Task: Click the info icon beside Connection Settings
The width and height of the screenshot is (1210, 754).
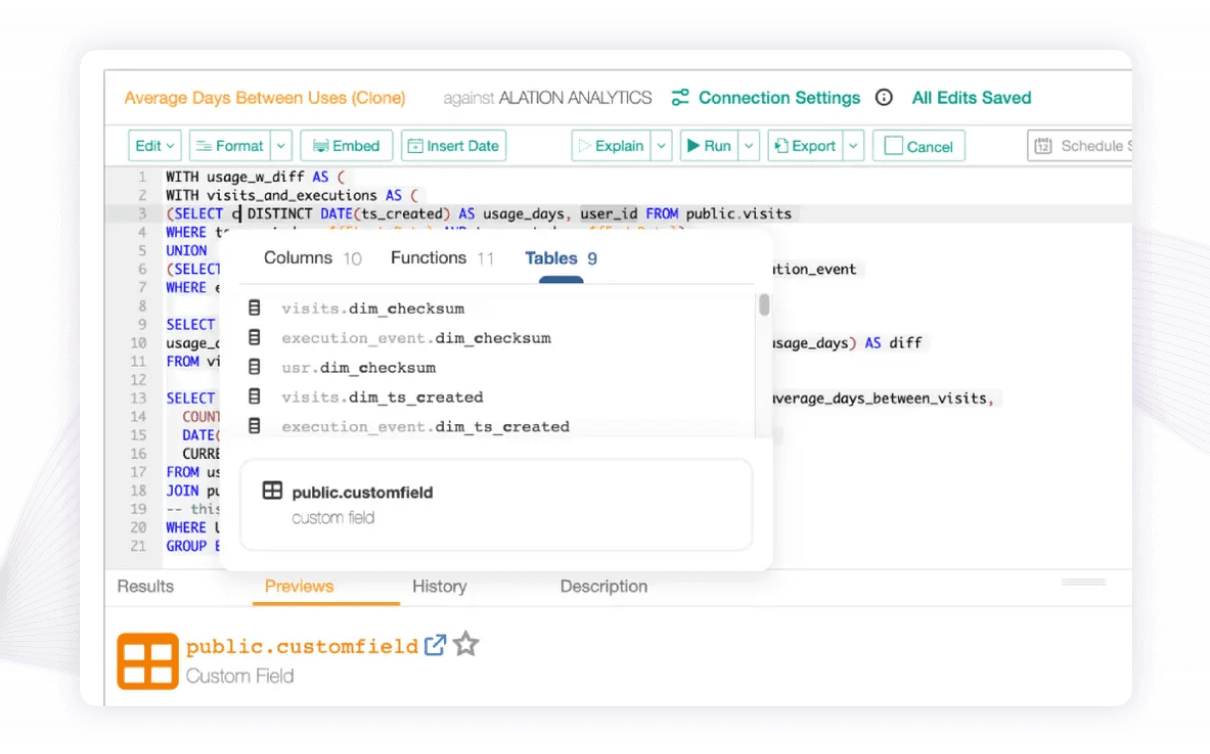Action: pos(884,97)
